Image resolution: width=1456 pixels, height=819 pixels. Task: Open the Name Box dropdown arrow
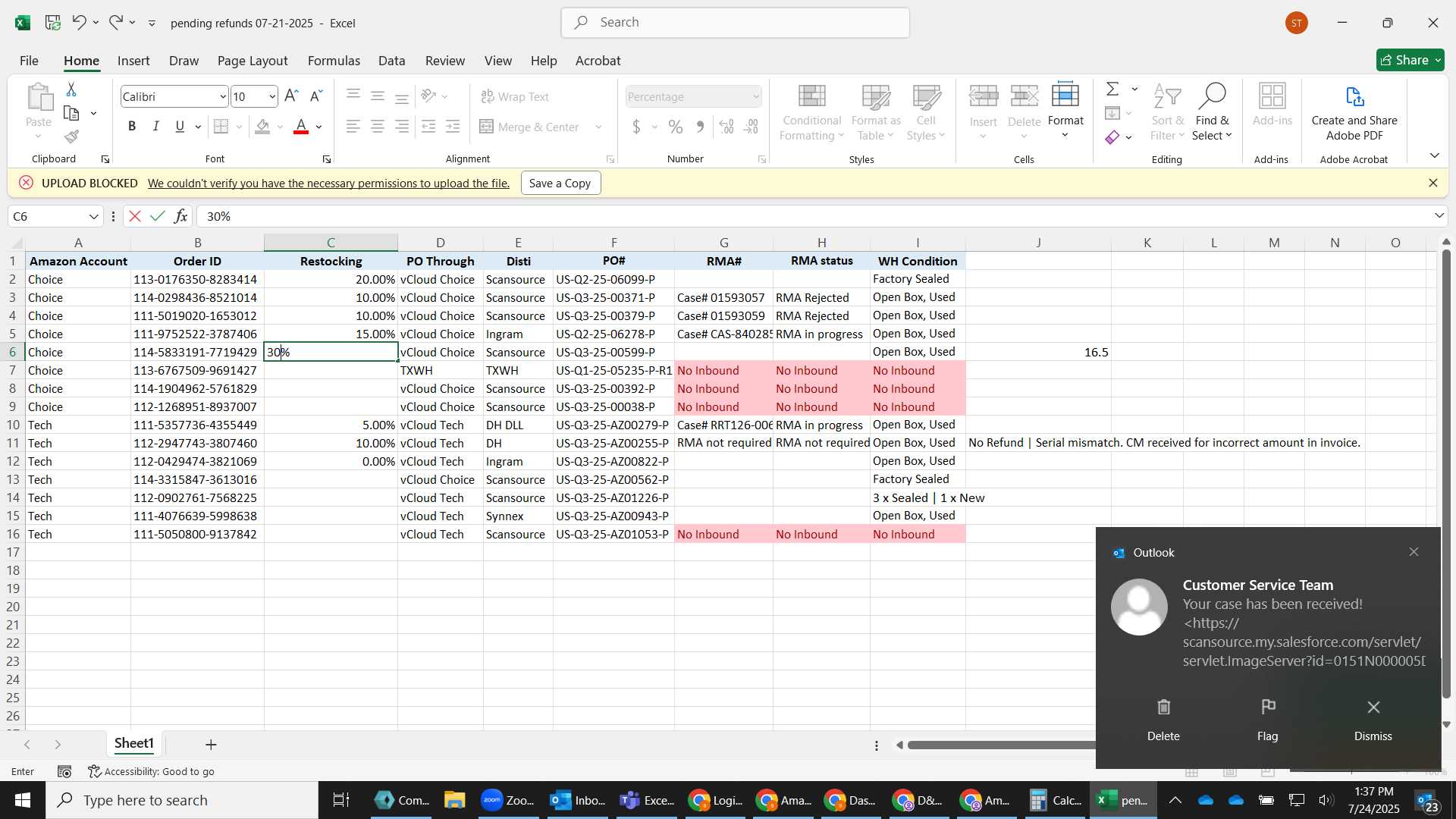click(94, 217)
